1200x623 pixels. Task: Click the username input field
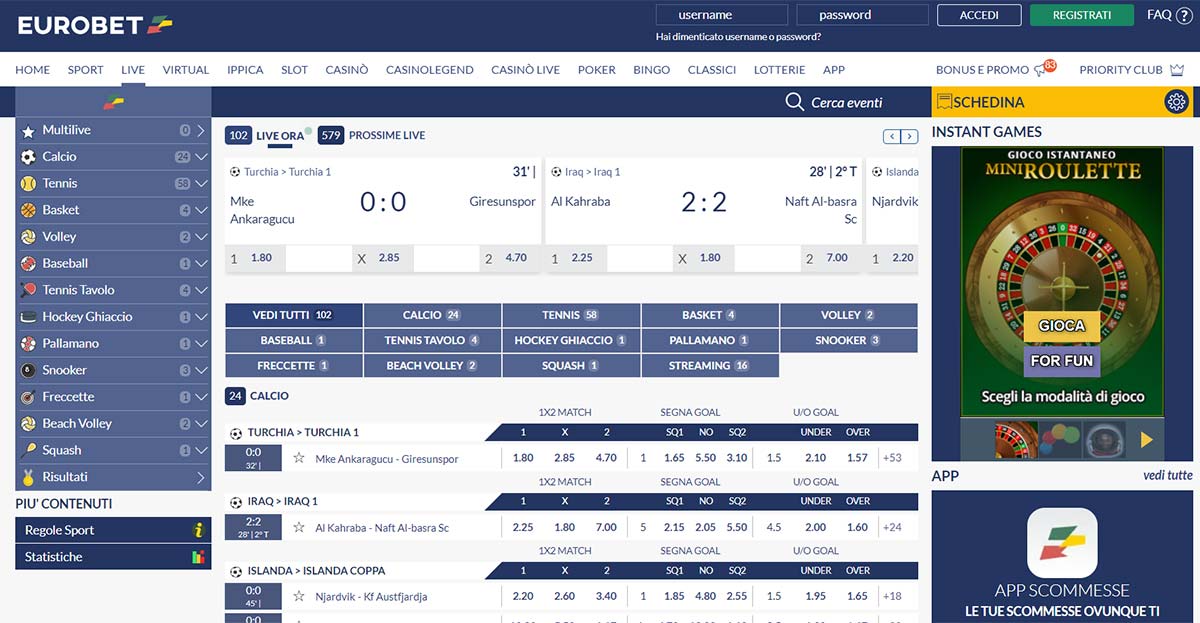[x=720, y=15]
